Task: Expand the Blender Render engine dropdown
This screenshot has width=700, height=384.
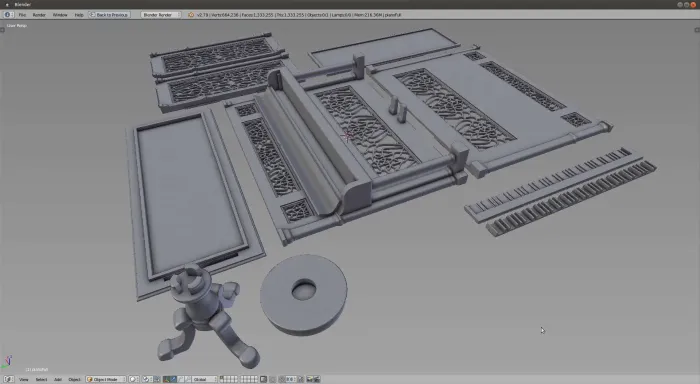Action: [x=161, y=15]
